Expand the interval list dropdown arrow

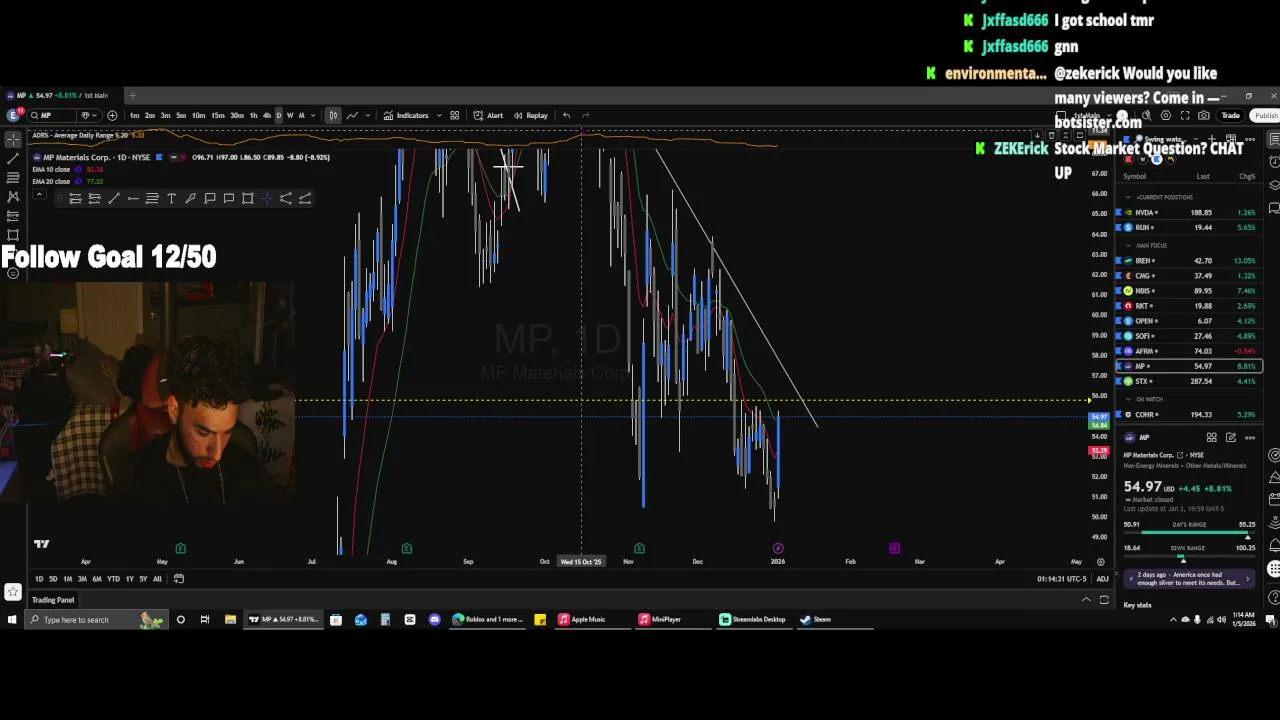314,115
